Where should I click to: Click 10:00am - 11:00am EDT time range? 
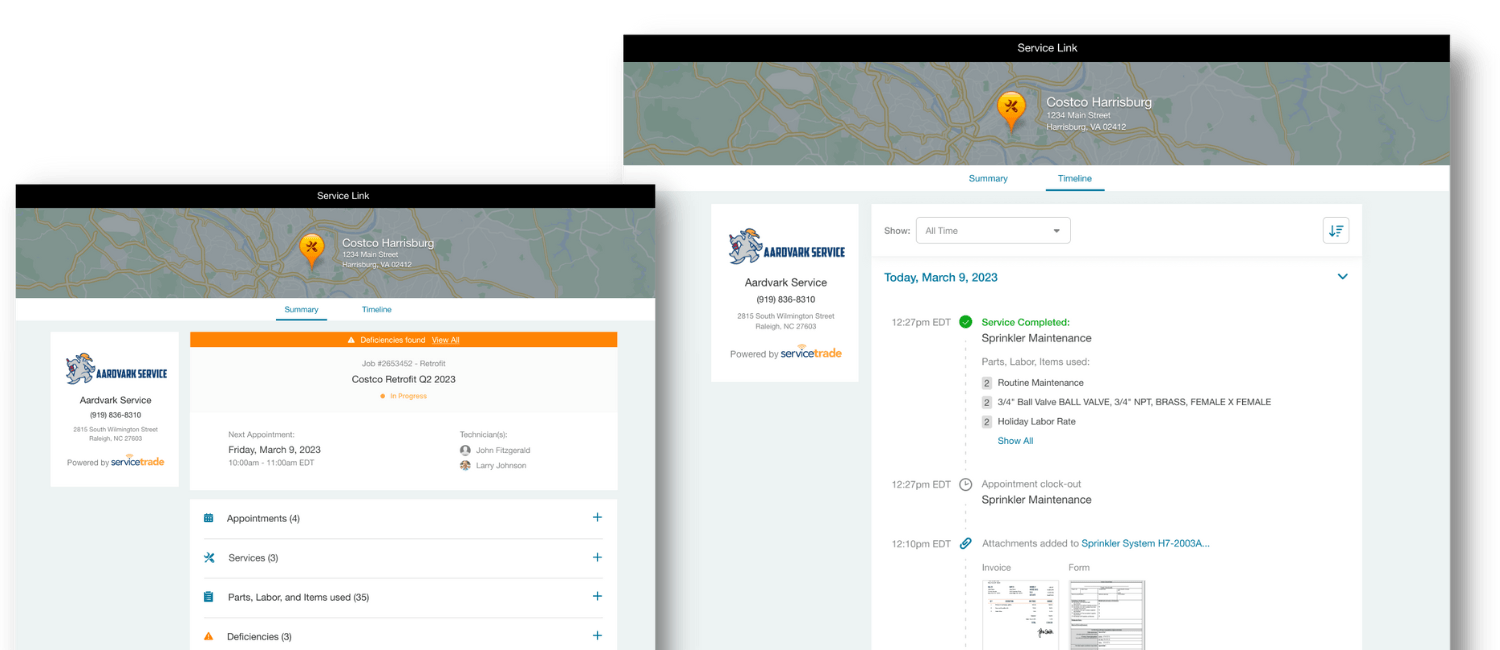(x=270, y=463)
